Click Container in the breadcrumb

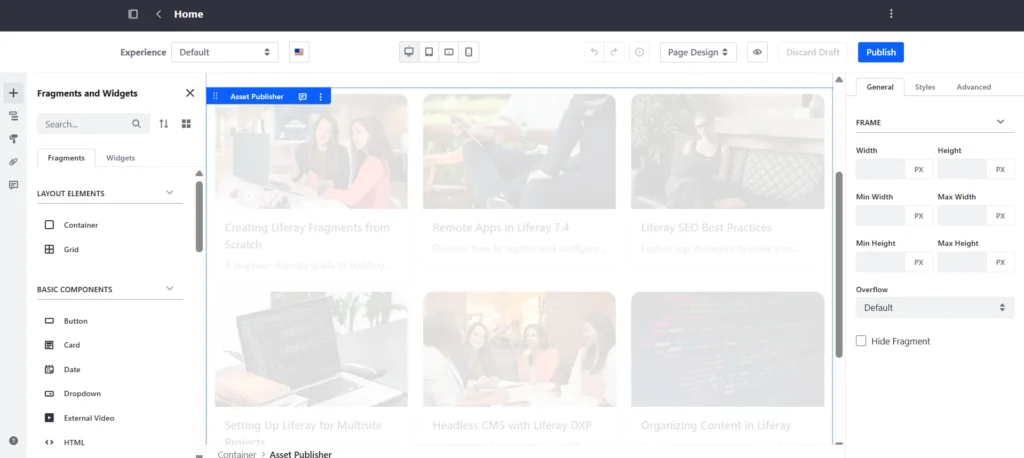(235, 454)
